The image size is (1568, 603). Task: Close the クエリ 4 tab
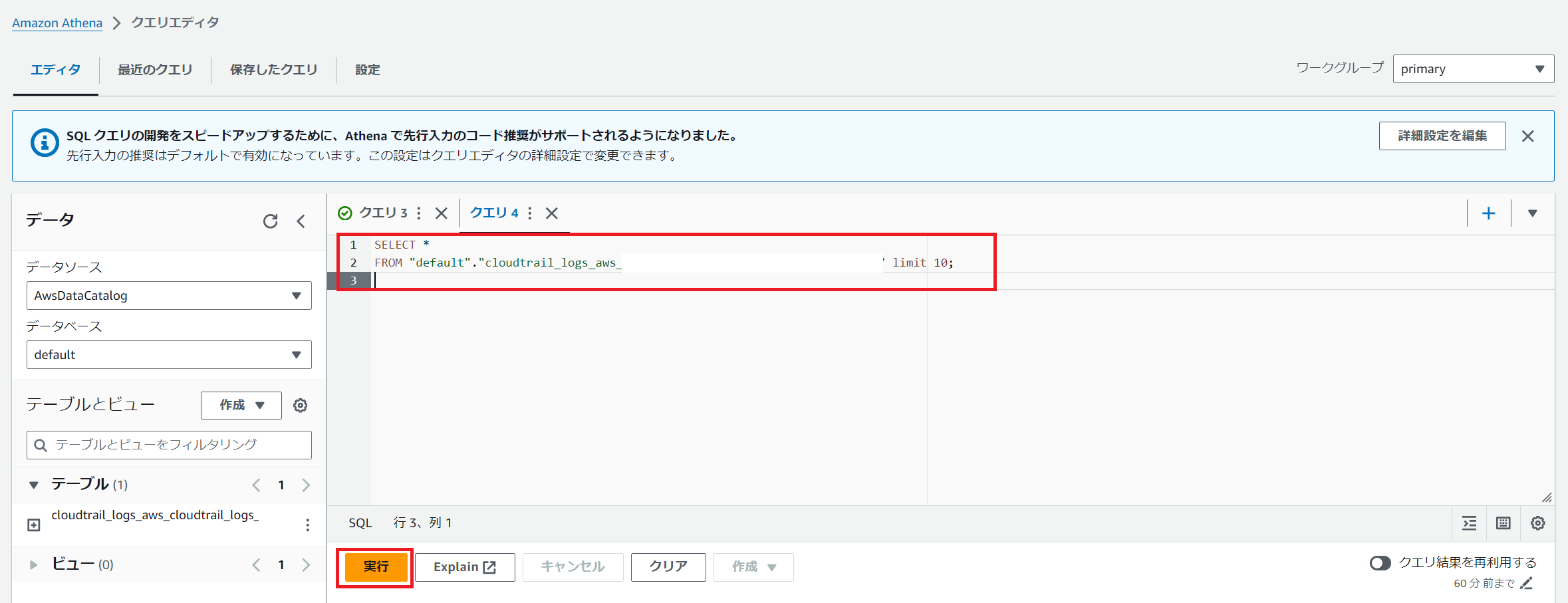(552, 213)
